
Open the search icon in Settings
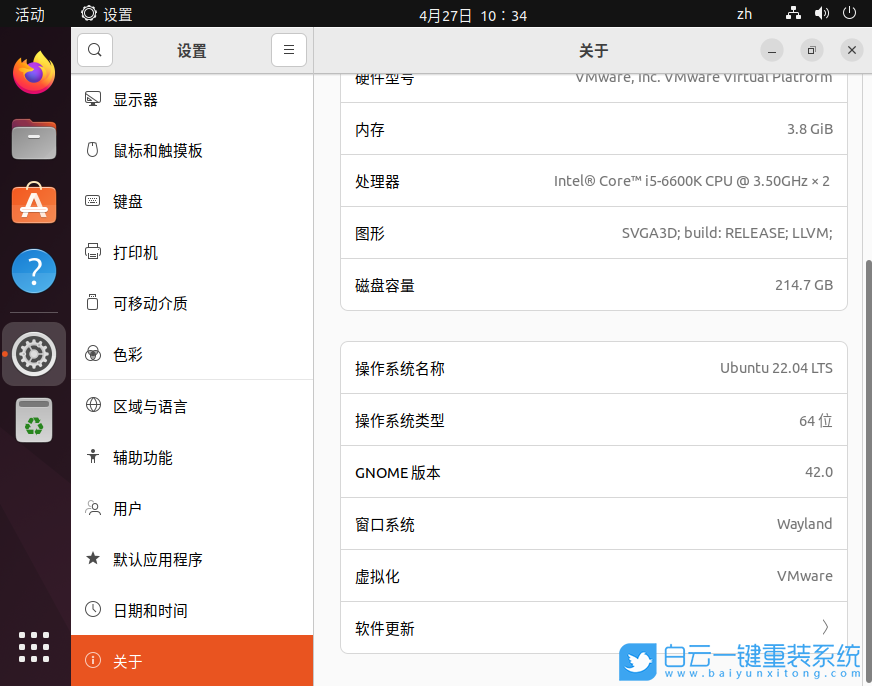[94, 49]
